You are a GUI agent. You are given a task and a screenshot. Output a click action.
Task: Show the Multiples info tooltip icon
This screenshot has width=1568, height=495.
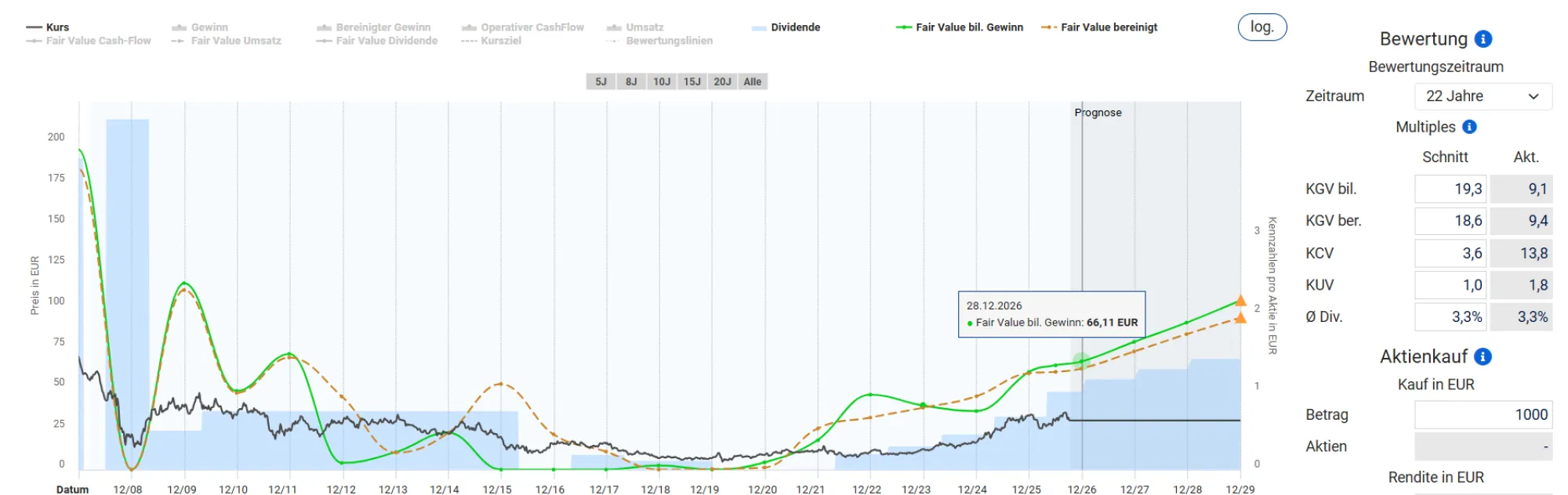[1469, 127]
